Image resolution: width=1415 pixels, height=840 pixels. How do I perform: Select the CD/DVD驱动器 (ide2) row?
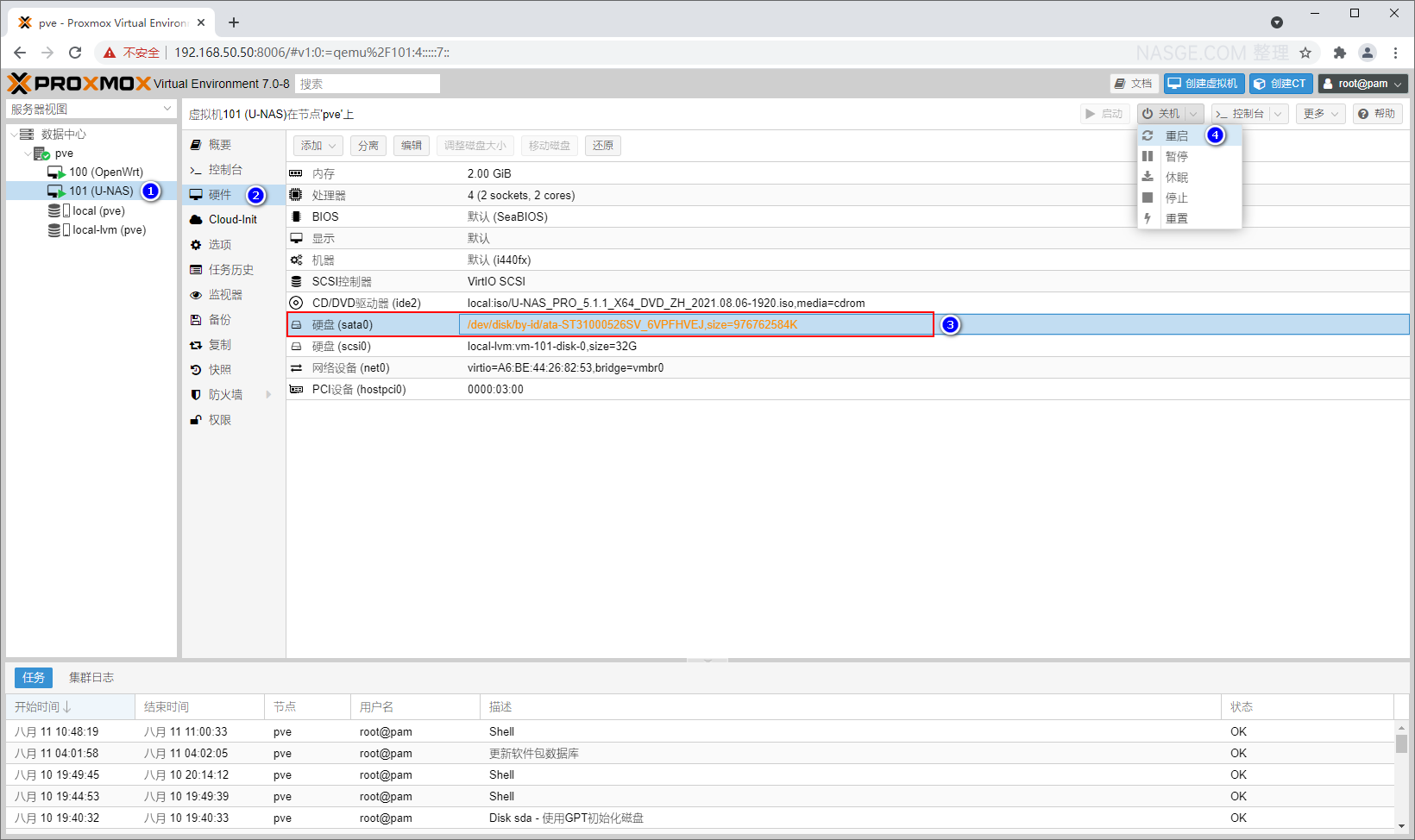[848, 303]
